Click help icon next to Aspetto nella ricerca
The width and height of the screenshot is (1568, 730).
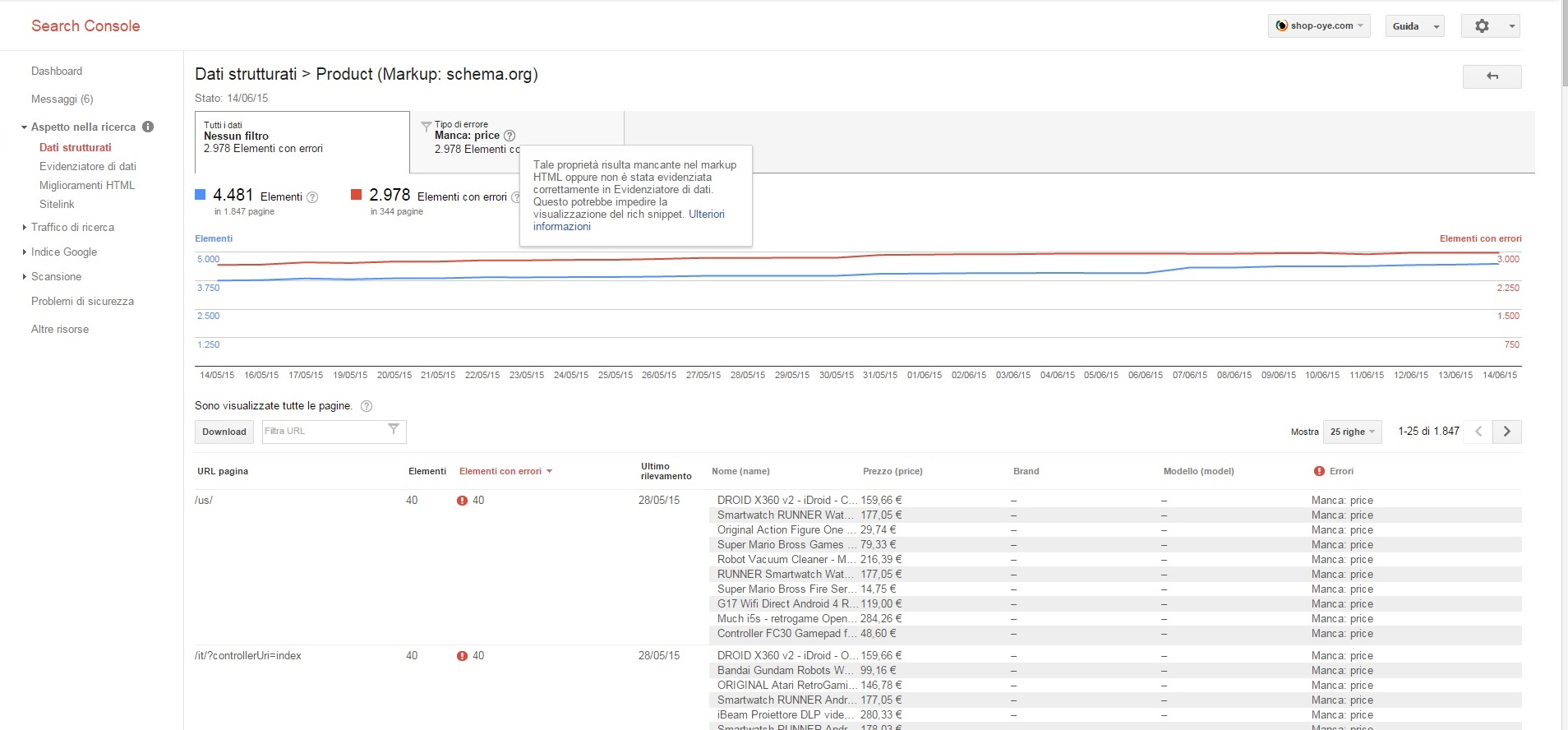tap(148, 127)
